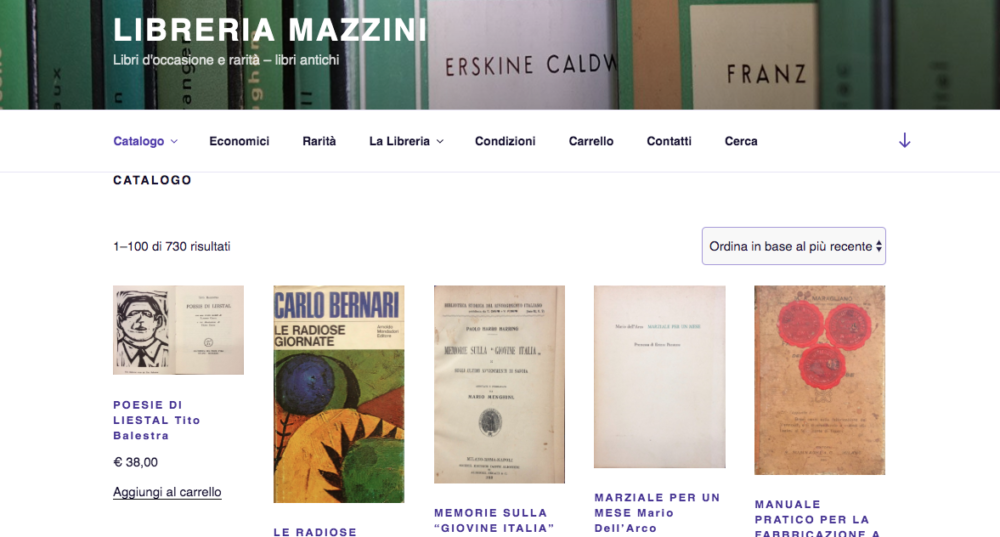This screenshot has width=1000, height=537.
Task: Open the Marziale per un Mese title link
Action: [657, 513]
